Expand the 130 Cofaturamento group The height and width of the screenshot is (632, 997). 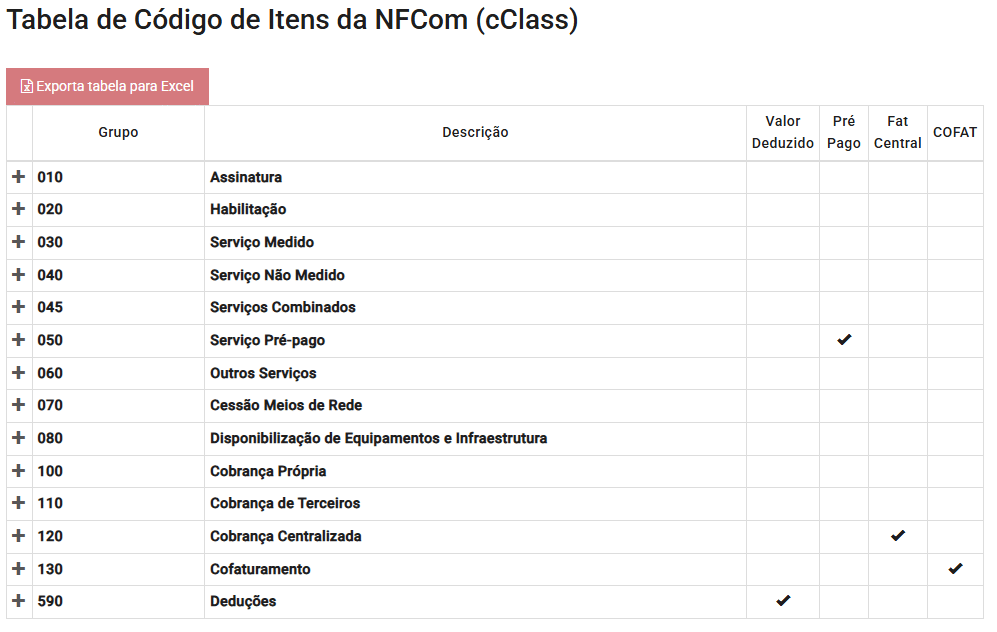(x=18, y=569)
